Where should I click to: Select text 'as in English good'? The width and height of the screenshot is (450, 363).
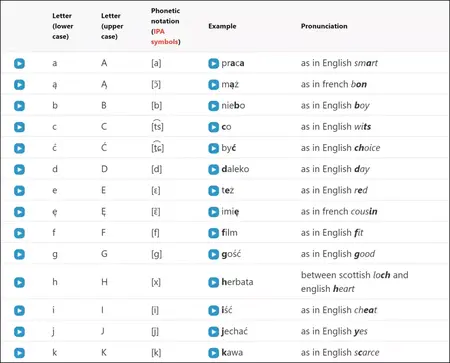tap(338, 254)
